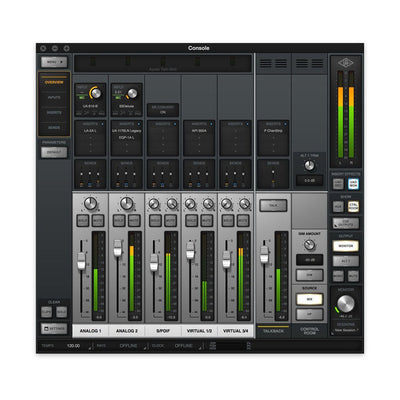
Task: Mute the S/PDIF channel
Action: [x=171, y=221]
